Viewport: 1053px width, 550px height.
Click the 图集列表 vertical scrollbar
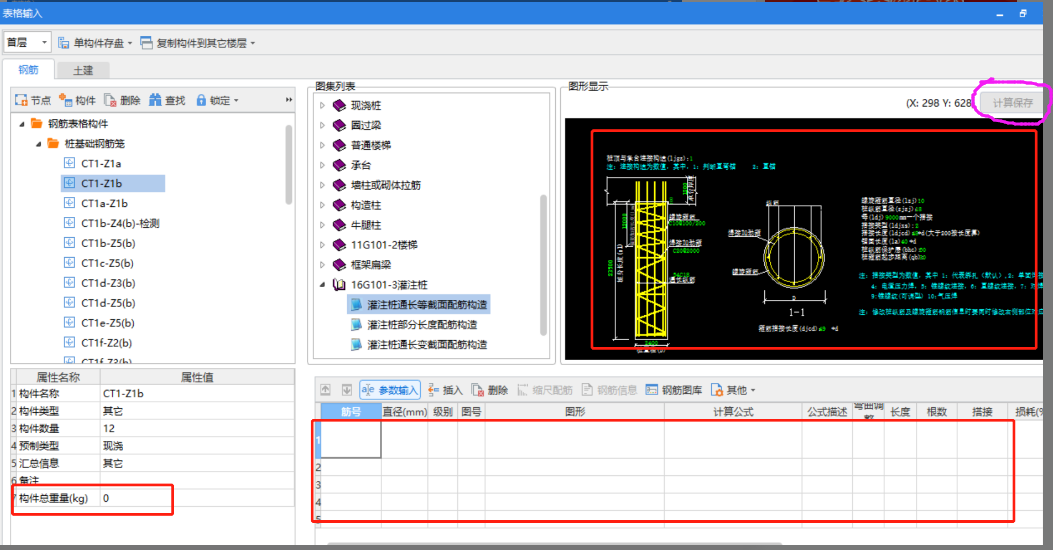[543, 265]
